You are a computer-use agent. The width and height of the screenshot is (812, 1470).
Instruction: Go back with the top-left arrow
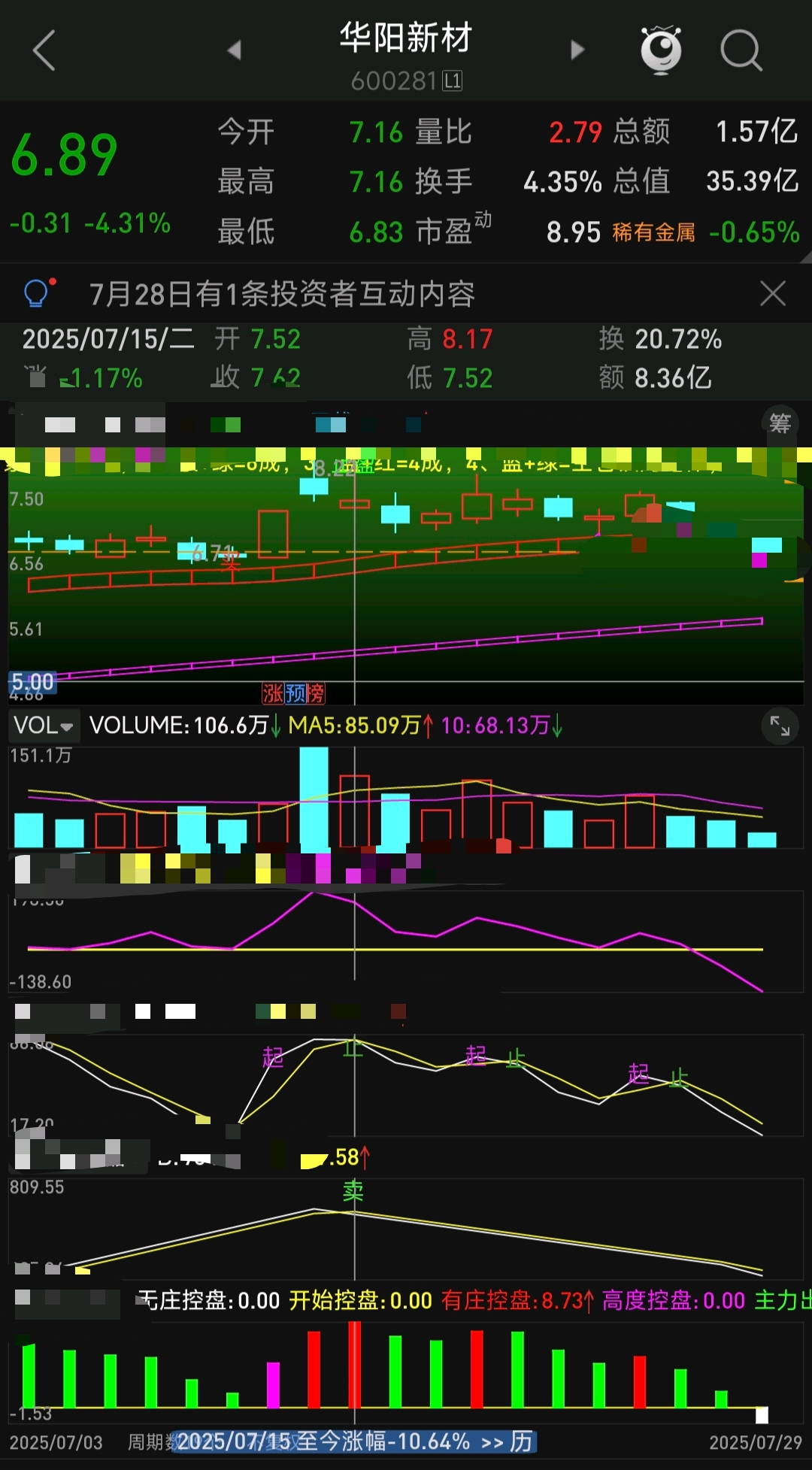(x=44, y=51)
